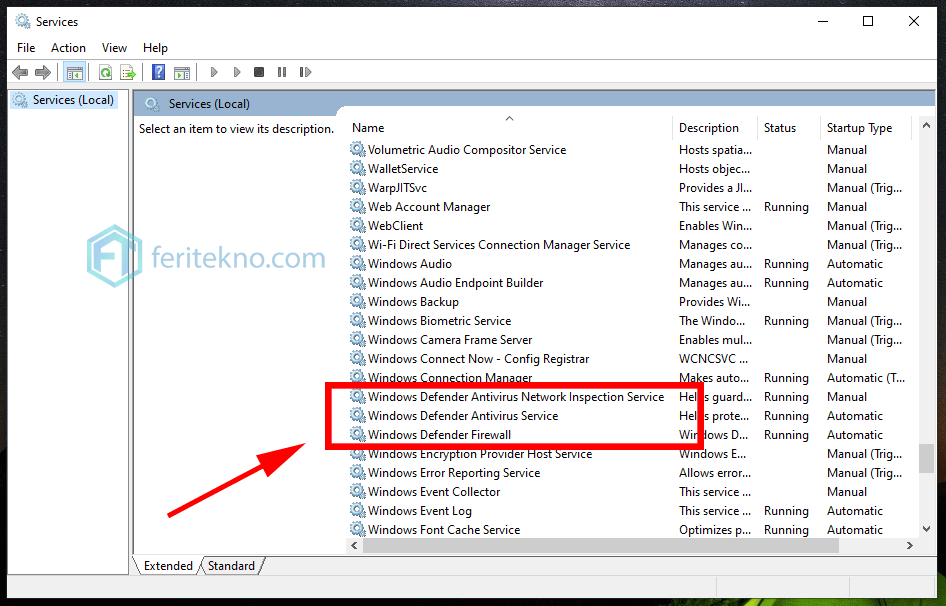The height and width of the screenshot is (606, 946).
Task: Click the second play icon next to Start Service
Action: pyautogui.click(x=236, y=72)
